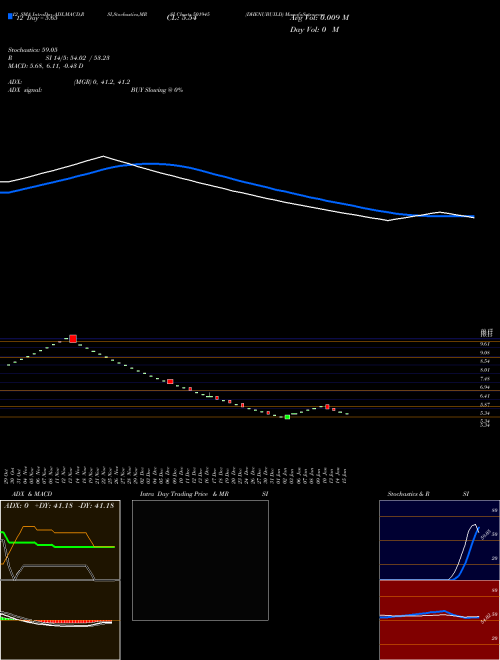Click the 'Avg Vol: 0.009 M' label
Viewport: 500px width, 660px height.
(319, 17)
